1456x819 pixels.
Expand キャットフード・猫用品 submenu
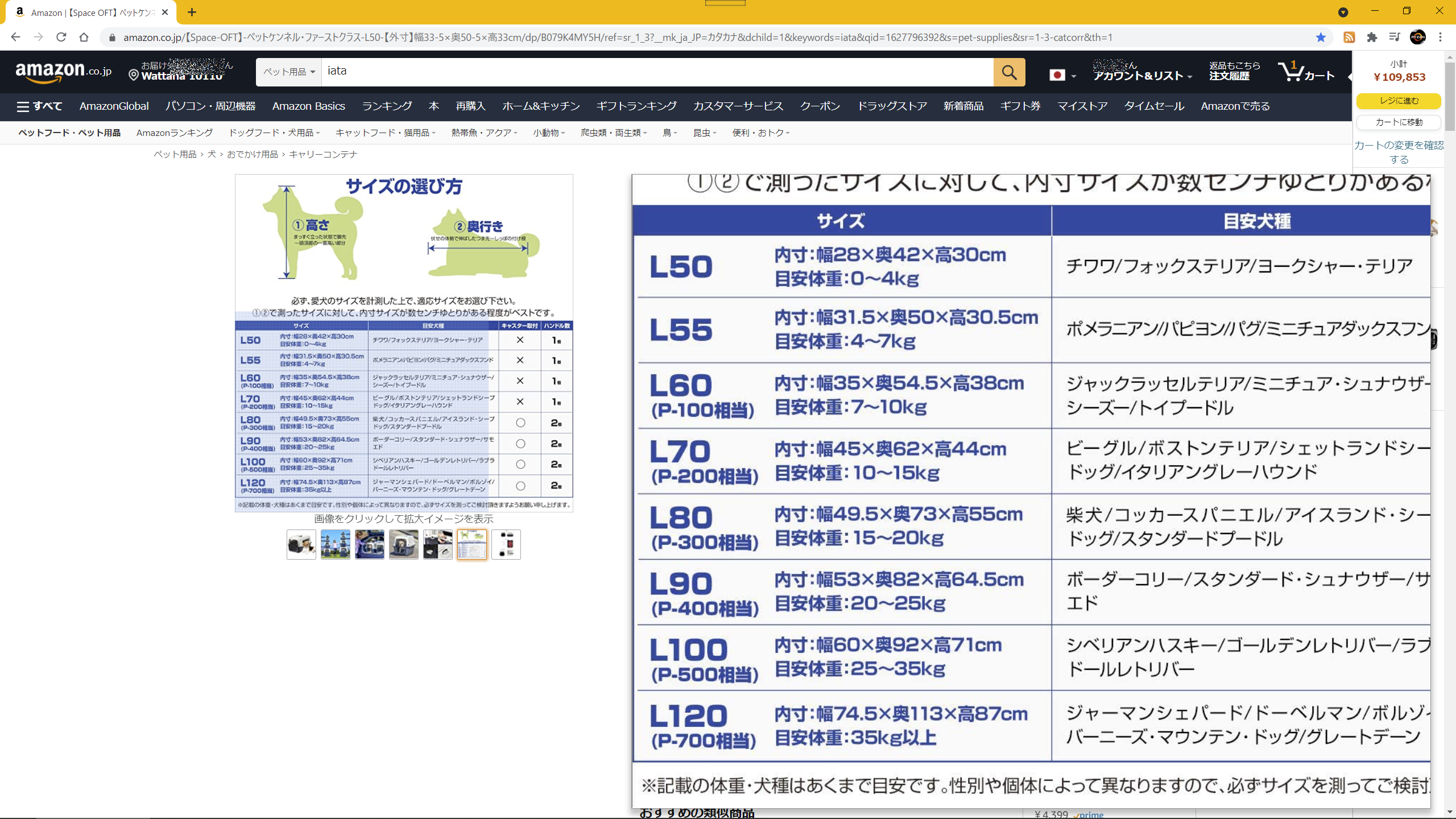tap(385, 133)
